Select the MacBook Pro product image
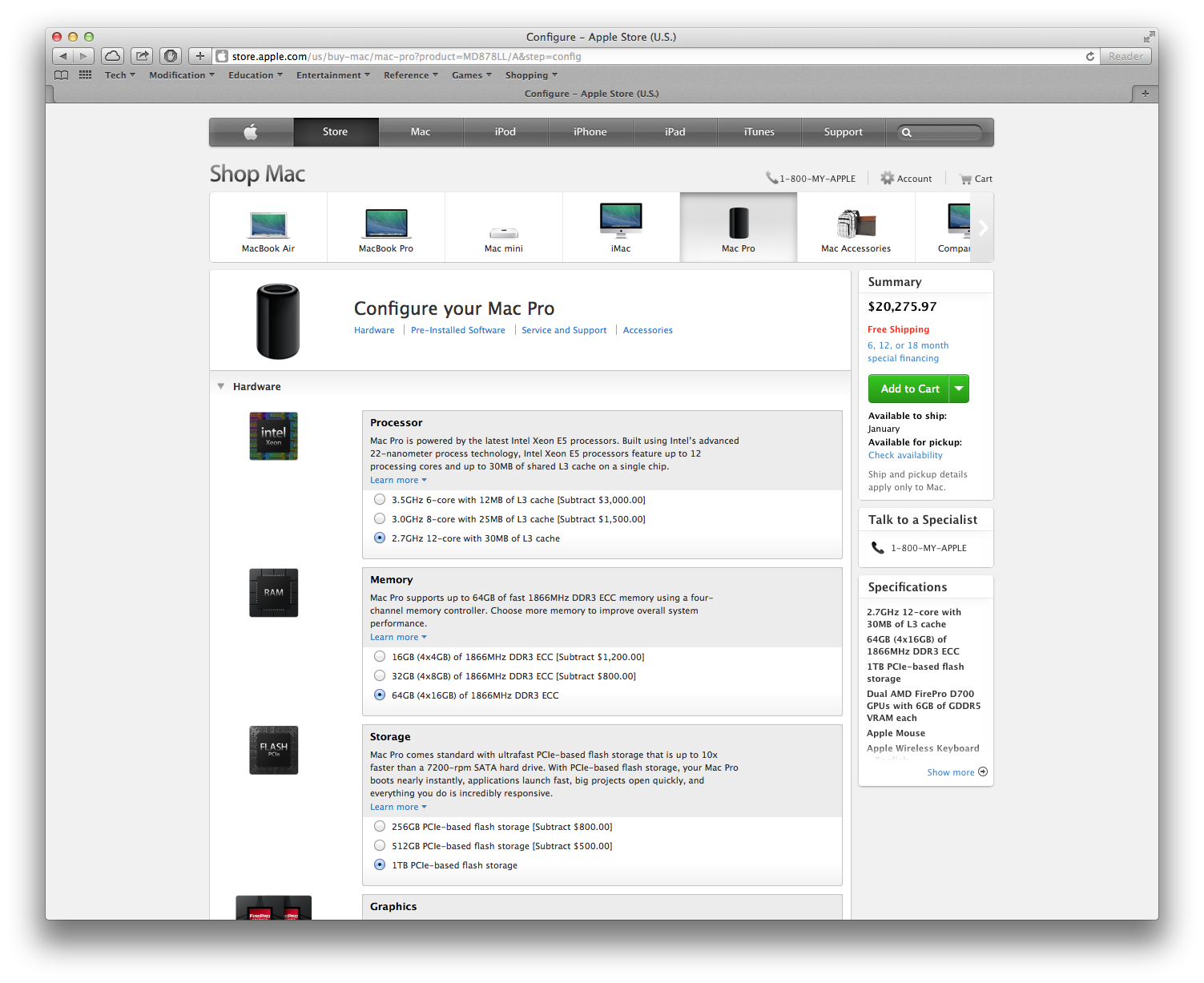 tap(386, 224)
